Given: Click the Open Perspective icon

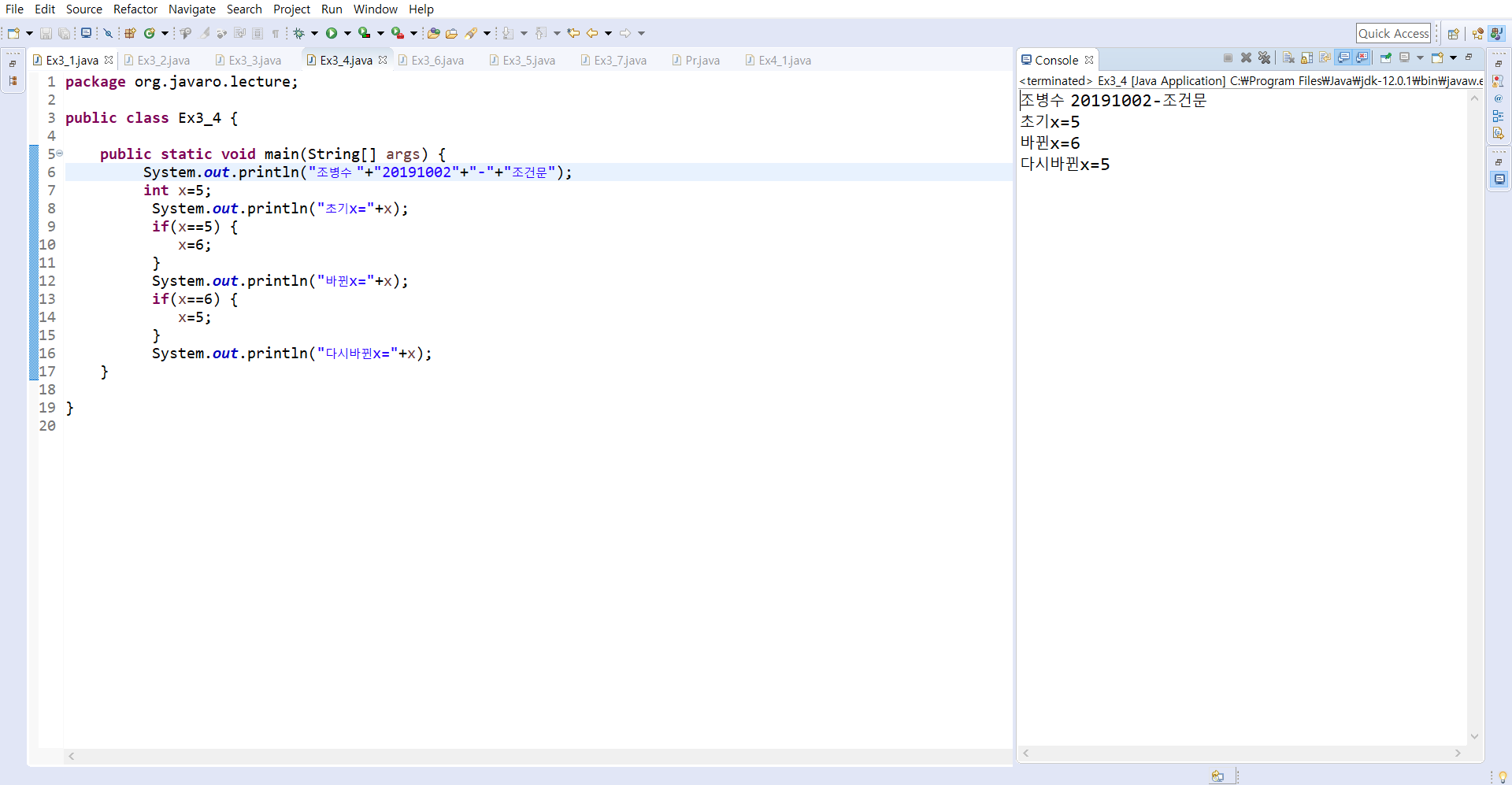Looking at the screenshot, I should (1454, 33).
